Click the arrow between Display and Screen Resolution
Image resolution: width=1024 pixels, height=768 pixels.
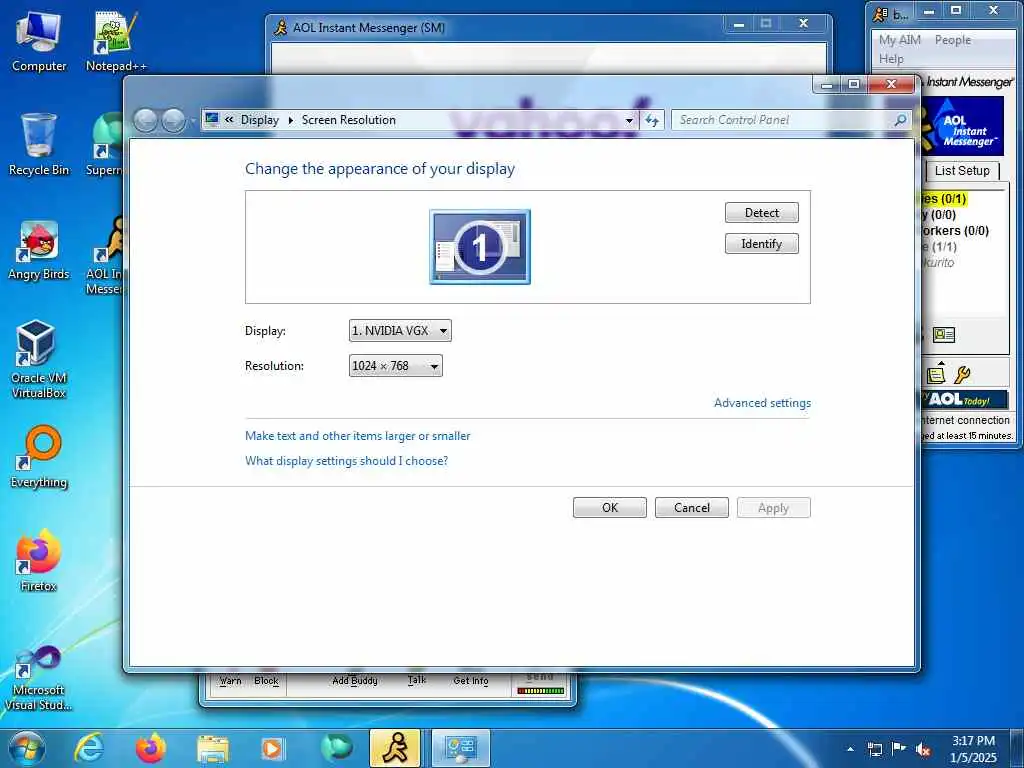pos(291,120)
